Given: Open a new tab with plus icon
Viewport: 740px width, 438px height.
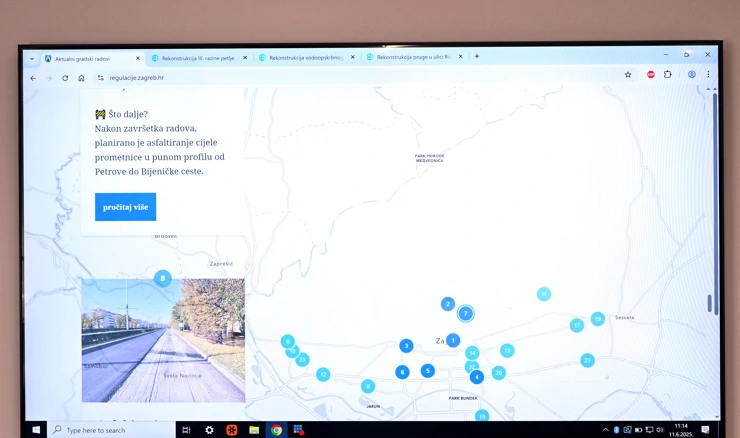Looking at the screenshot, I should 477,56.
